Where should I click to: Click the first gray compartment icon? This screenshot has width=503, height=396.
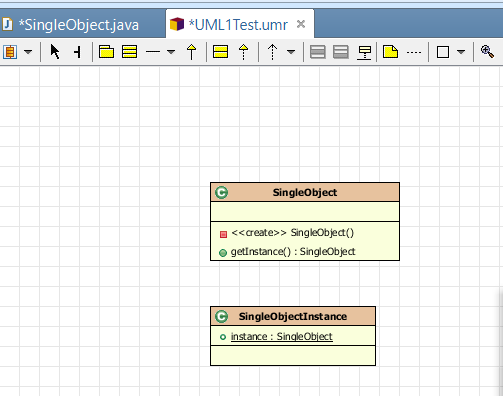[318, 52]
